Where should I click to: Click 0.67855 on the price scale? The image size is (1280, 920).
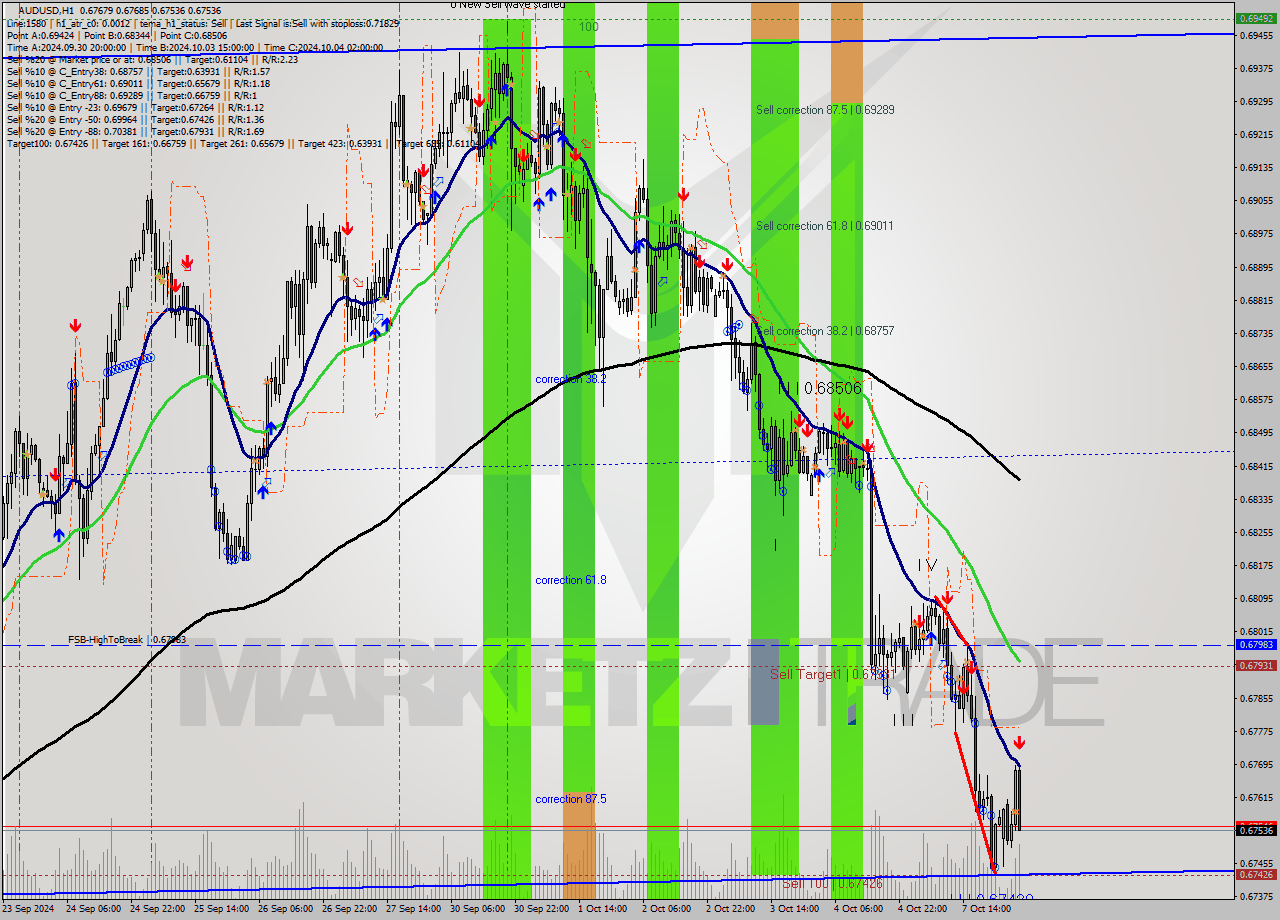[x=1256, y=698]
